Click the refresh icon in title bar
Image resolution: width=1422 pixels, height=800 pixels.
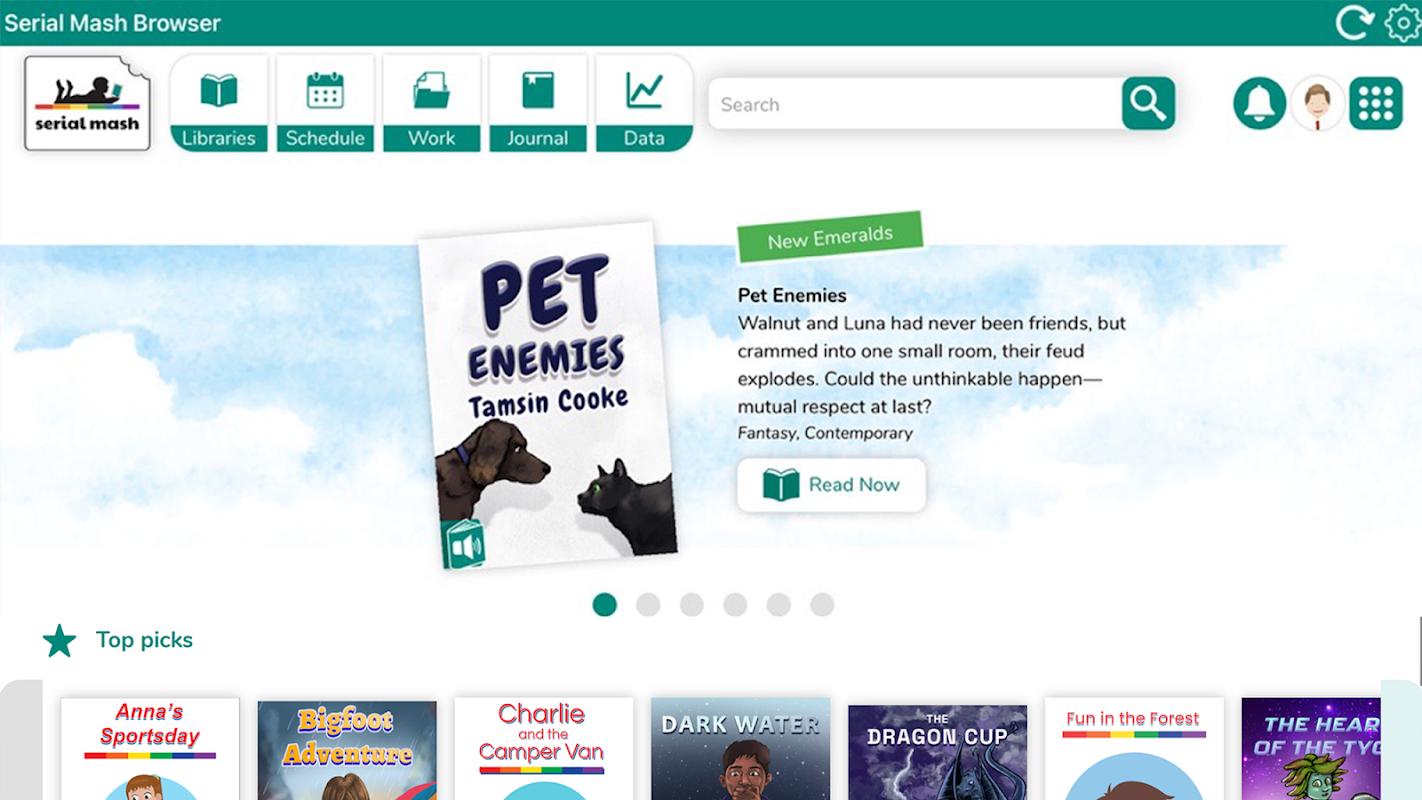(x=1355, y=22)
